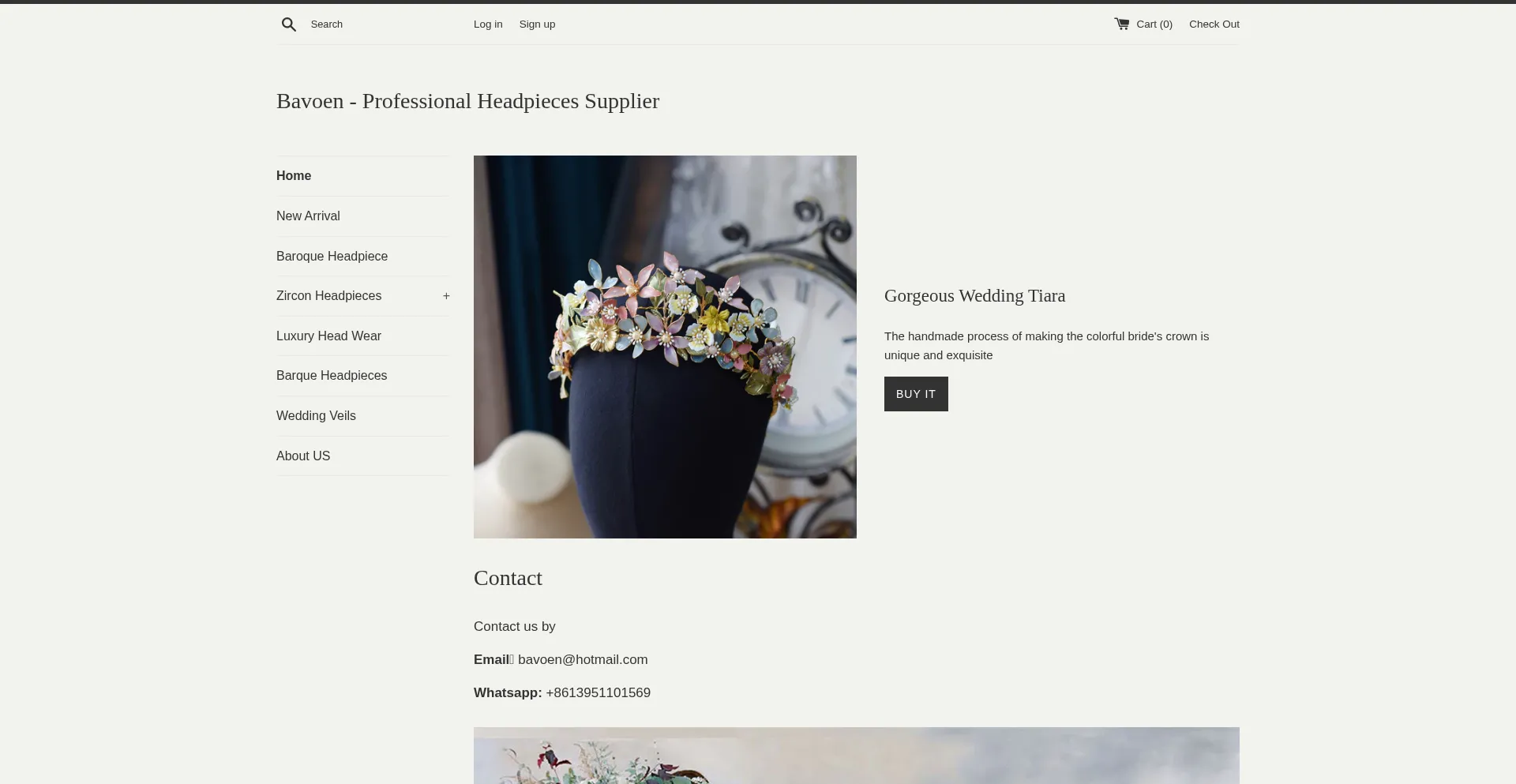This screenshot has height=784, width=1516.
Task: Click the search magnifier icon
Action: [289, 24]
